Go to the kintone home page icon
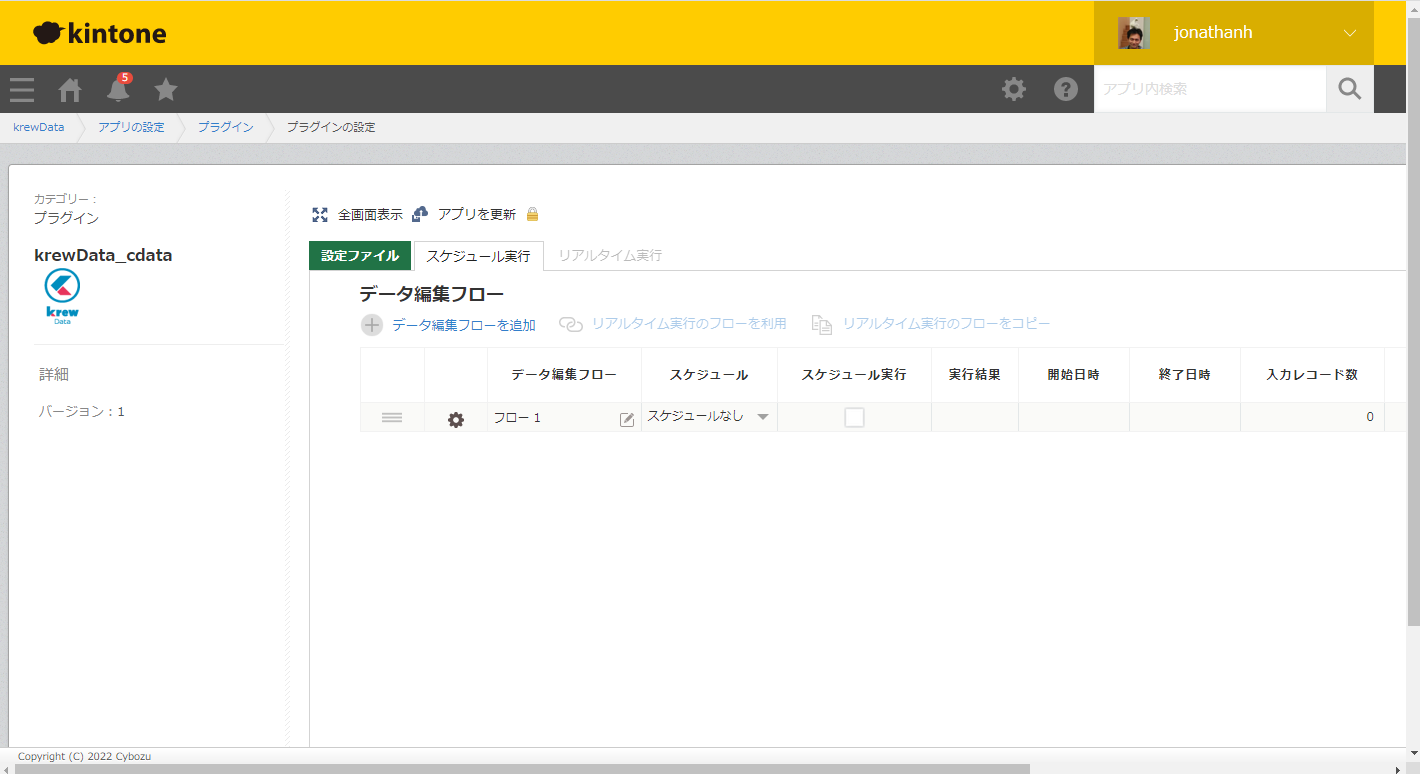This screenshot has width=1420, height=774. tap(70, 90)
